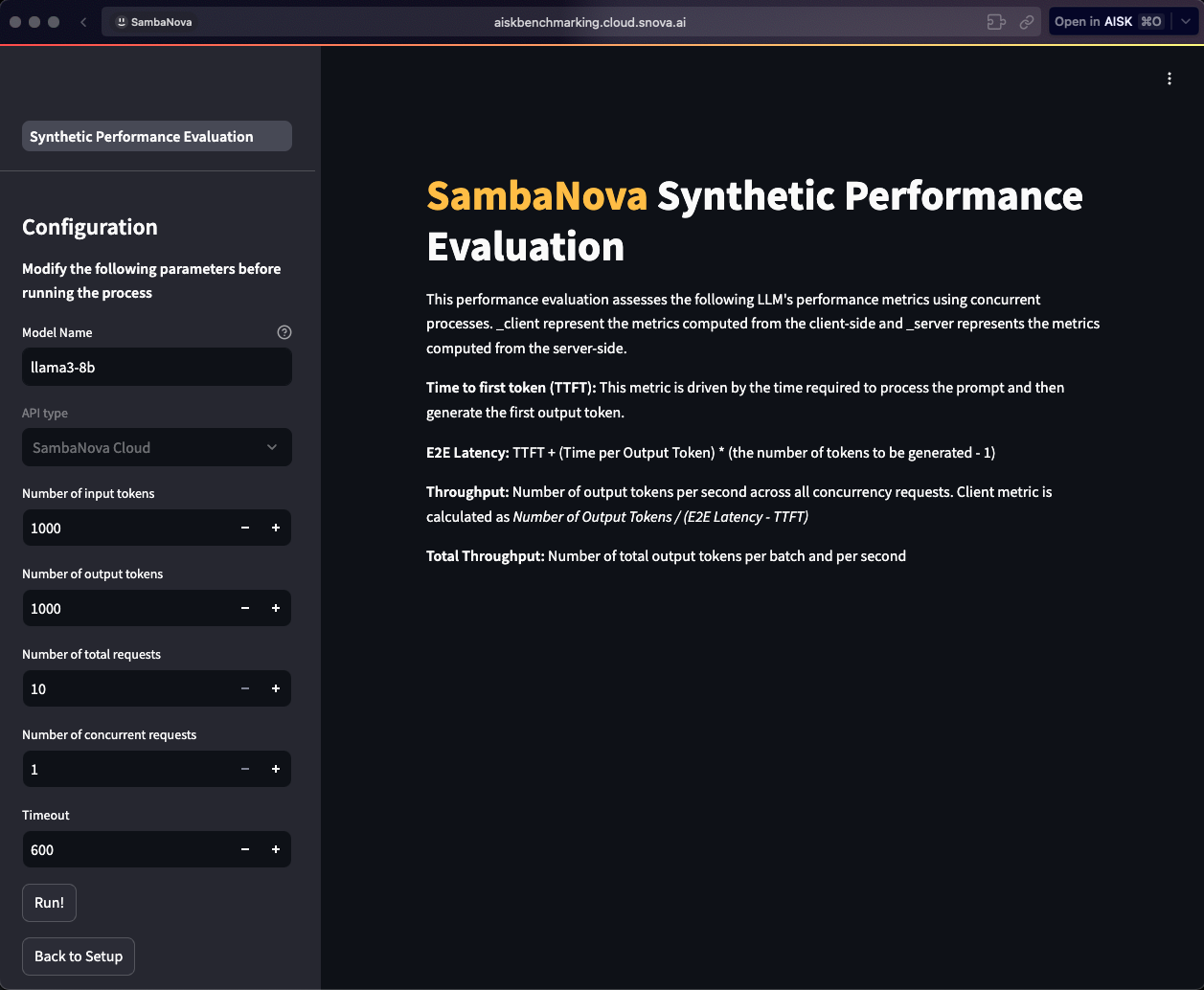Select Synthetic Performance Evaluation in the sidebar

tap(156, 135)
